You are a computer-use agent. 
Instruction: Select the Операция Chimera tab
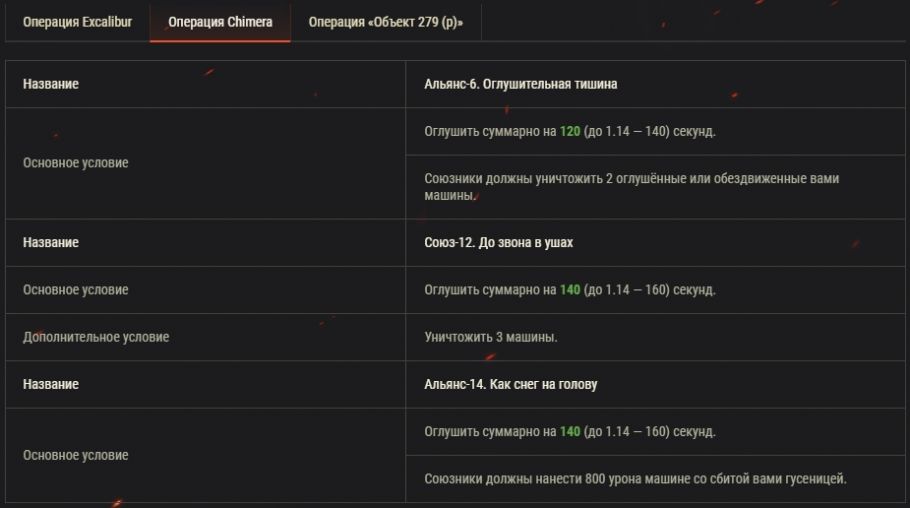tap(220, 22)
